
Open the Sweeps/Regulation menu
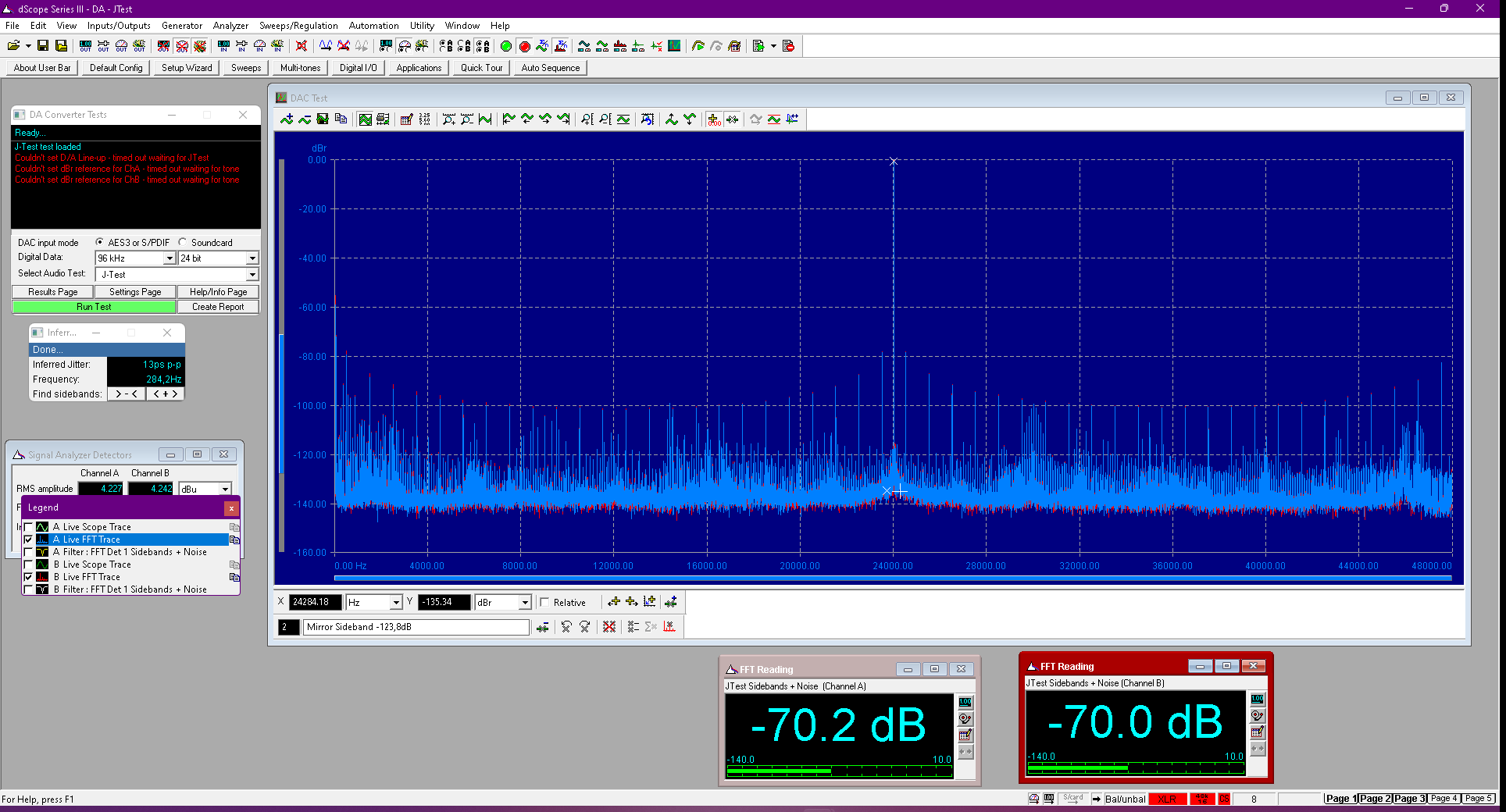[x=298, y=26]
